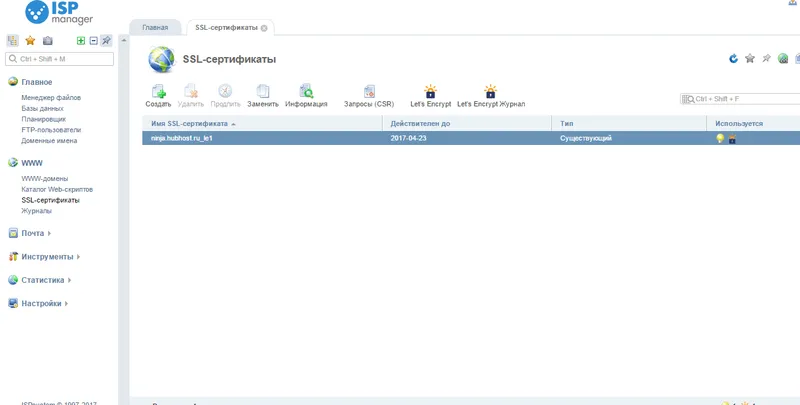
Task: Open Менеджер файлов
Action: point(51,97)
